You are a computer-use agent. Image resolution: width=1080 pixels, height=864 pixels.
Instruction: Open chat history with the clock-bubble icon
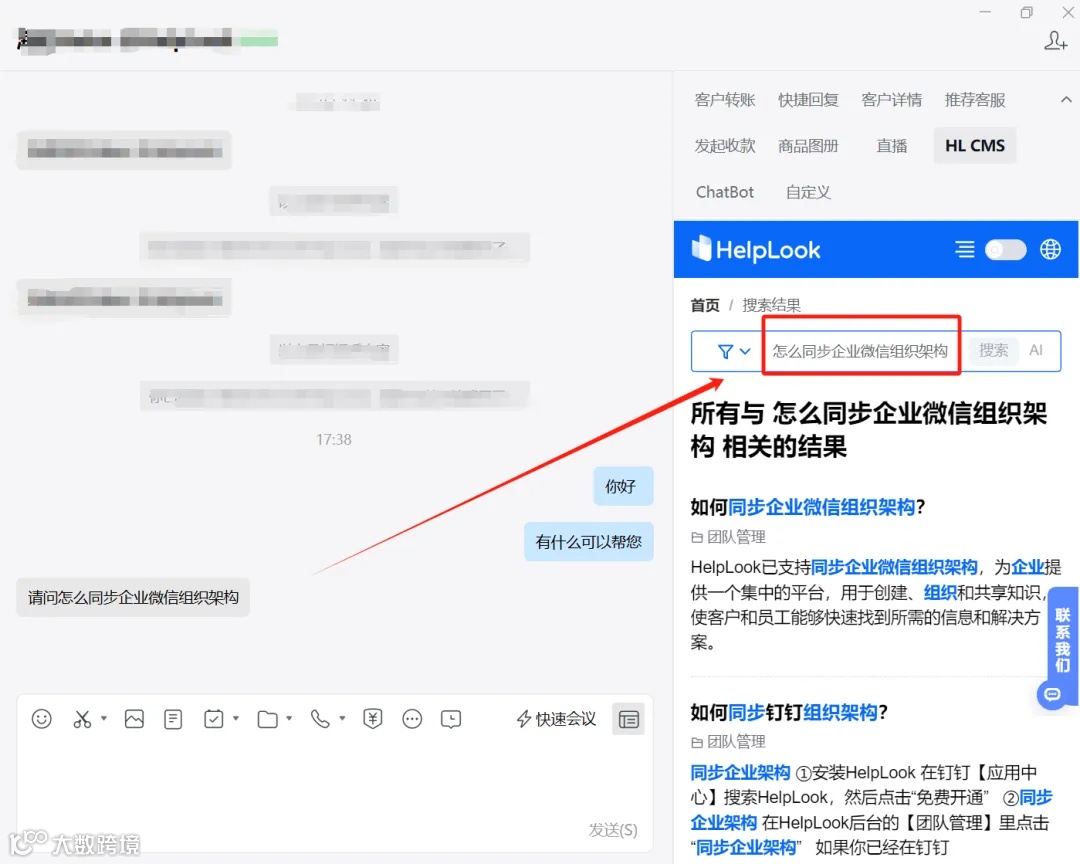tap(451, 718)
